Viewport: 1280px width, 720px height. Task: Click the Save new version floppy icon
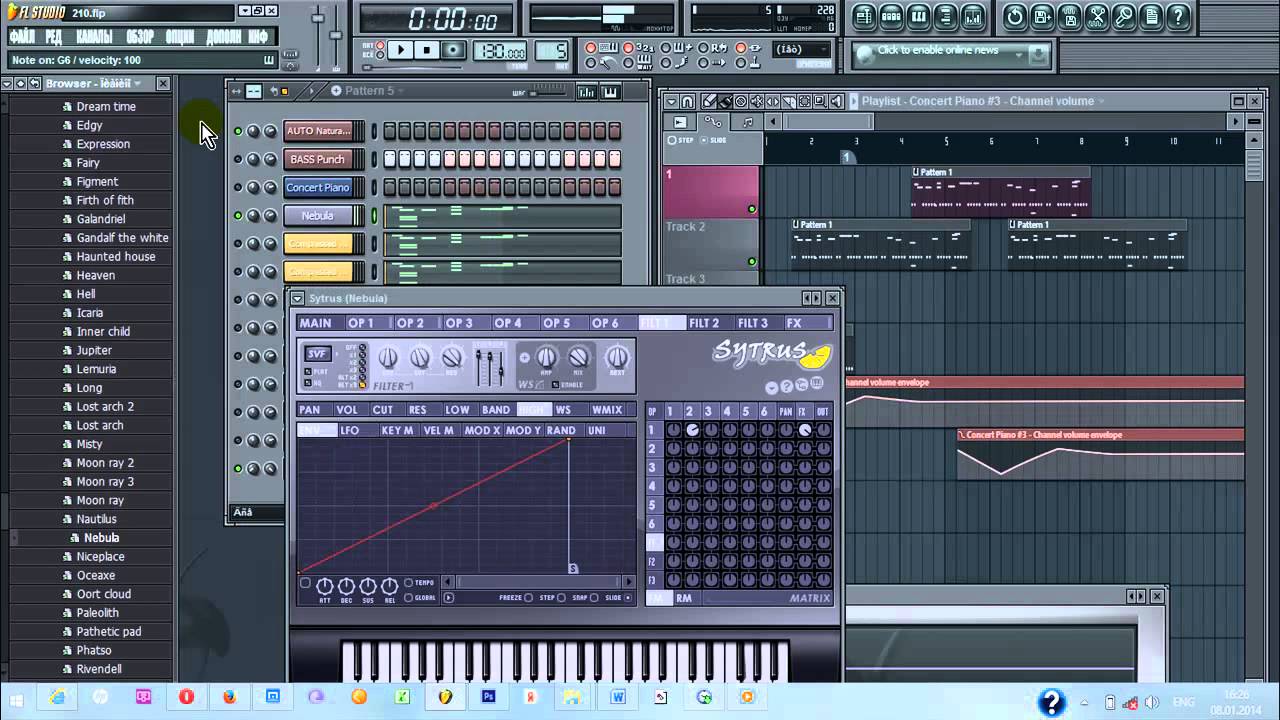(x=1042, y=16)
